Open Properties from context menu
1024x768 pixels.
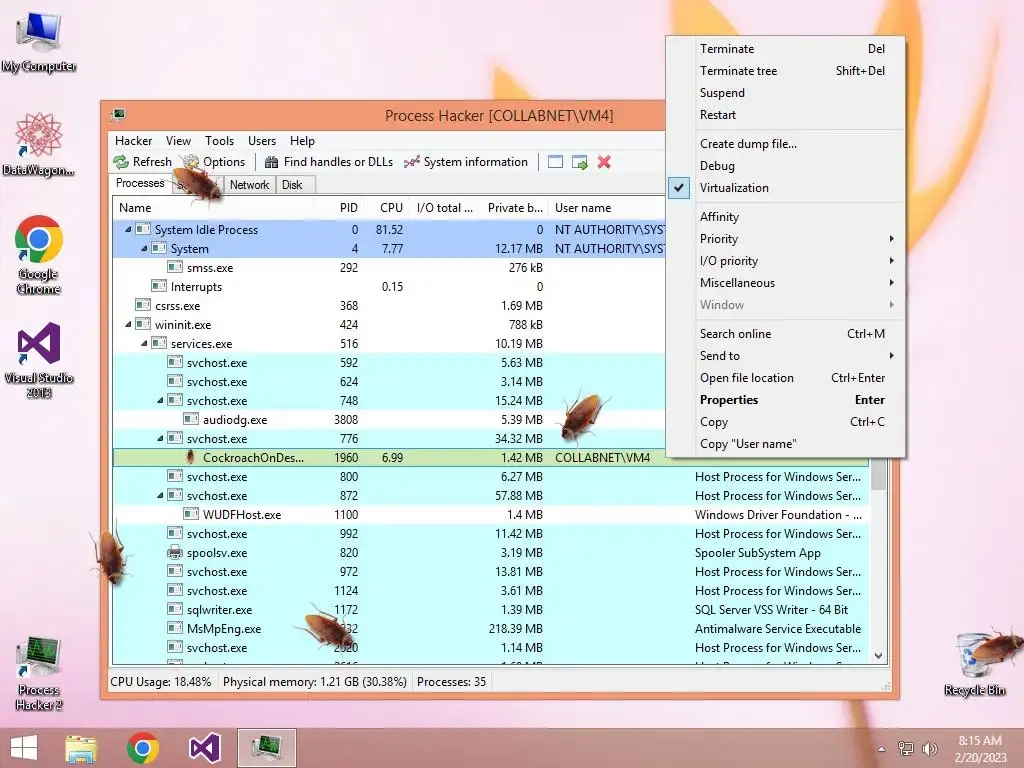click(x=786, y=400)
